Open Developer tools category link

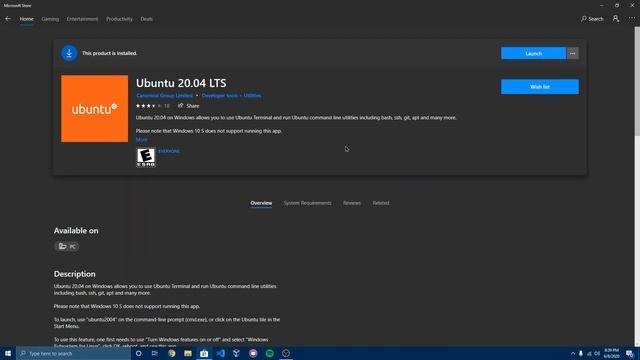click(231, 96)
